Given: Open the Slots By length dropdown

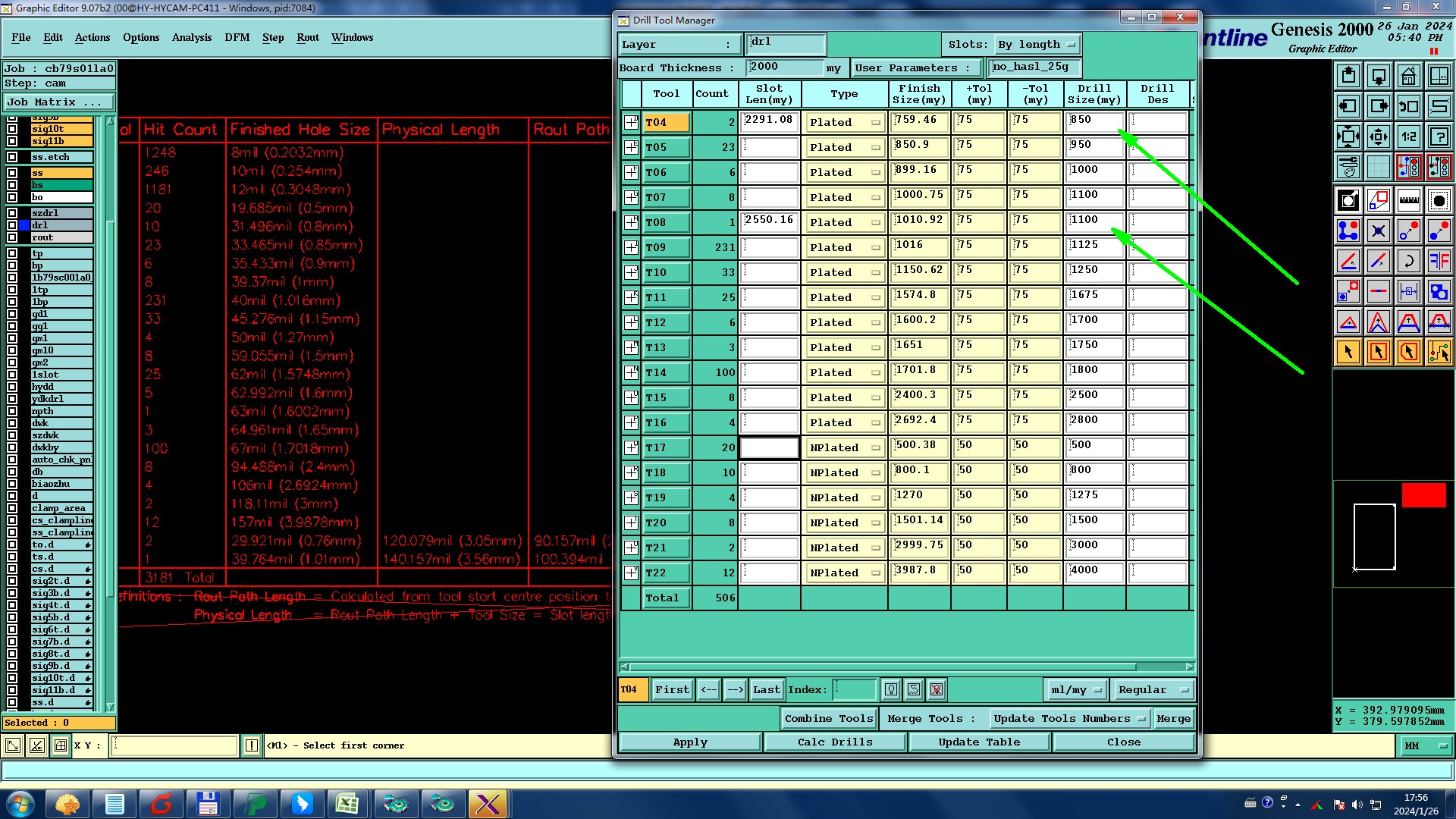Looking at the screenshot, I should [x=1037, y=45].
